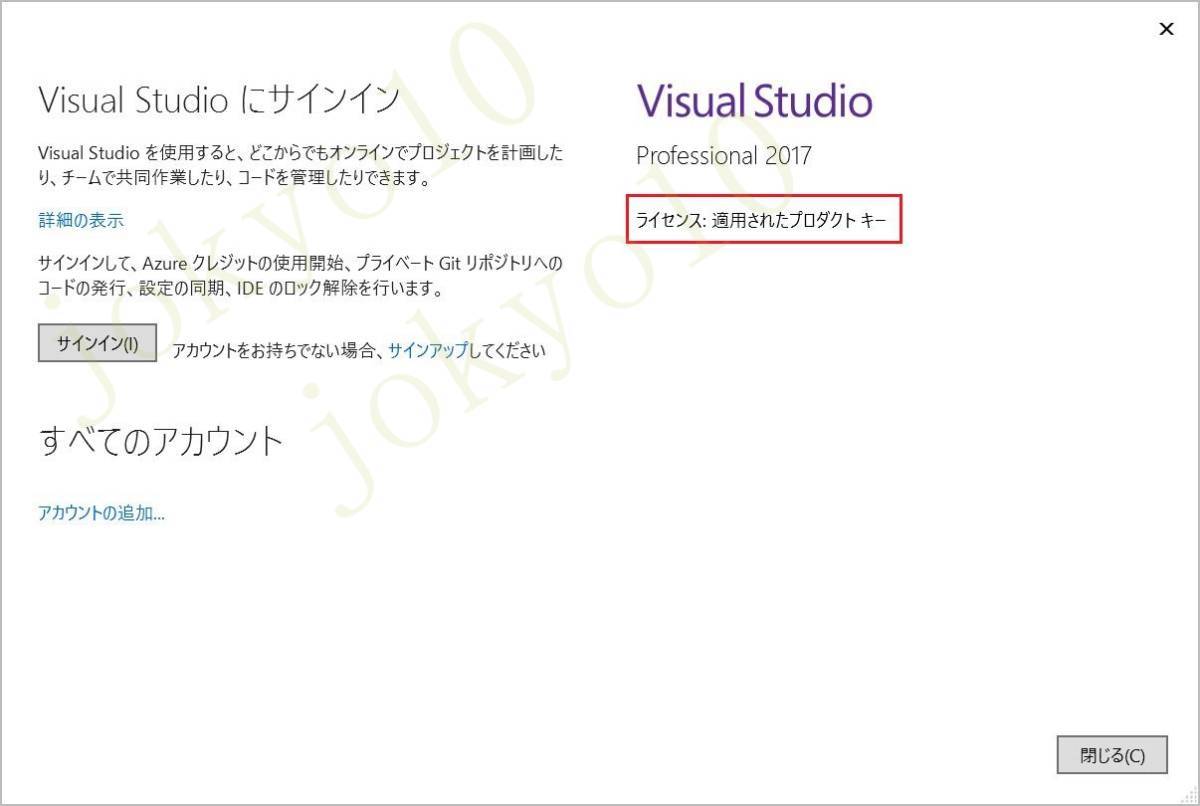Follow the サインアップ link
The width and height of the screenshot is (1200, 806).
pyautogui.click(x=428, y=350)
